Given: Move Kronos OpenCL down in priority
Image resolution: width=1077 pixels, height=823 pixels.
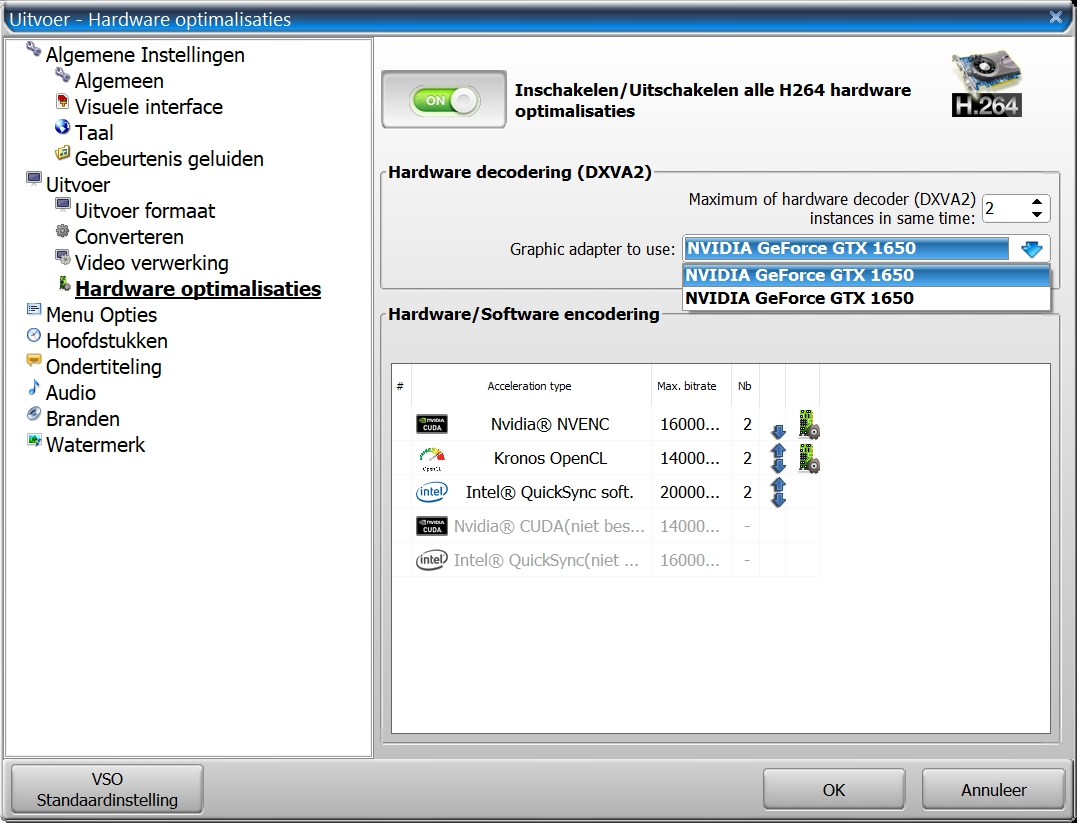Looking at the screenshot, I should (x=778, y=466).
